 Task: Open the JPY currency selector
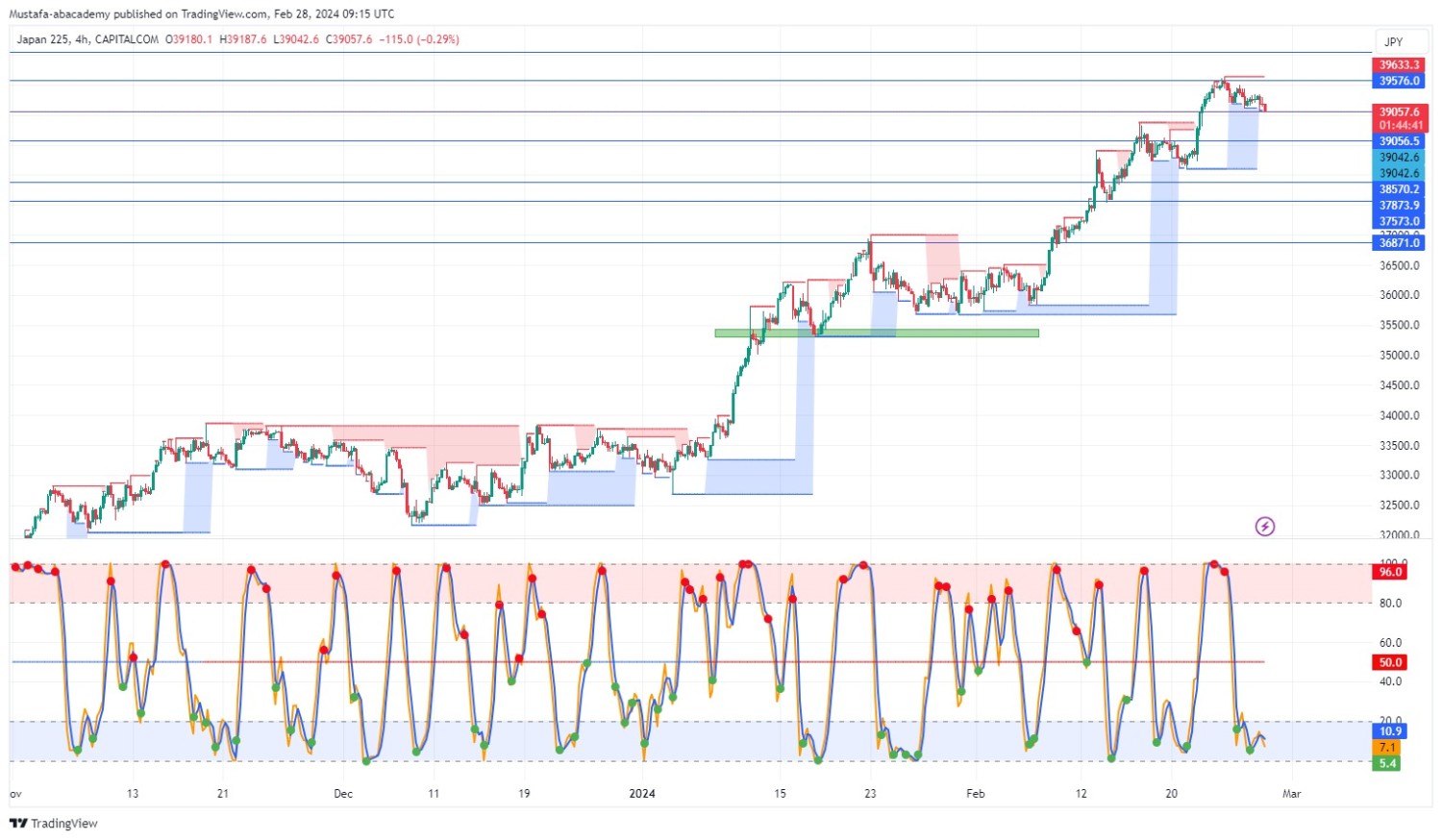1393,42
